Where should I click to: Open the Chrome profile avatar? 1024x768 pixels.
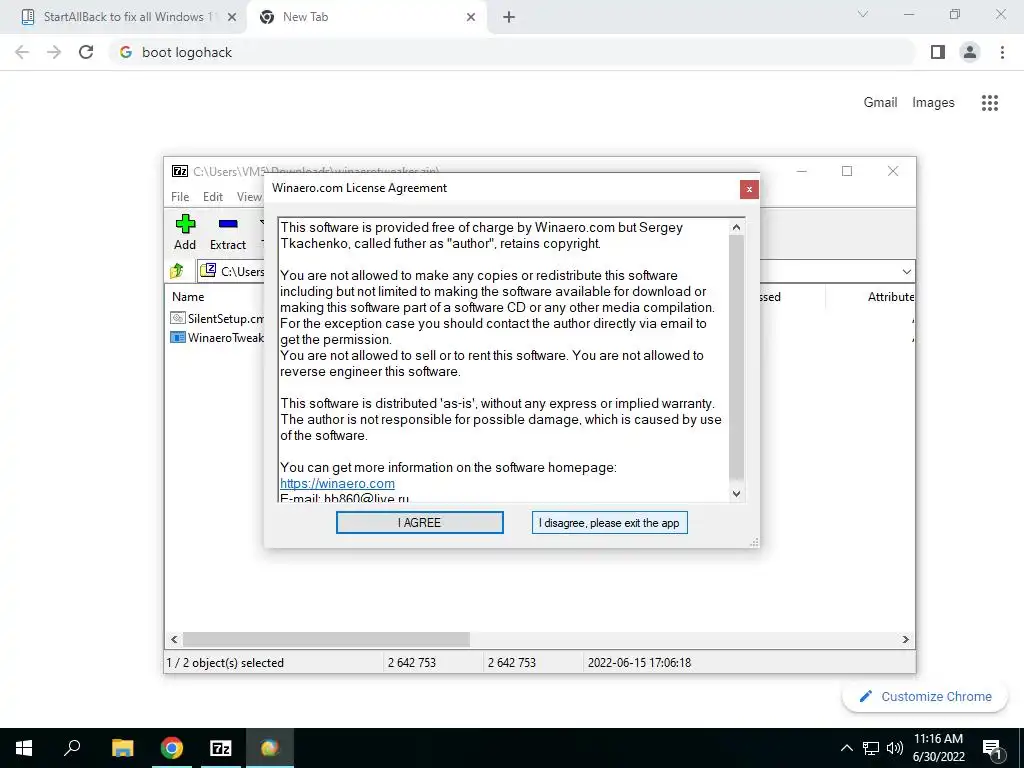pos(970,52)
